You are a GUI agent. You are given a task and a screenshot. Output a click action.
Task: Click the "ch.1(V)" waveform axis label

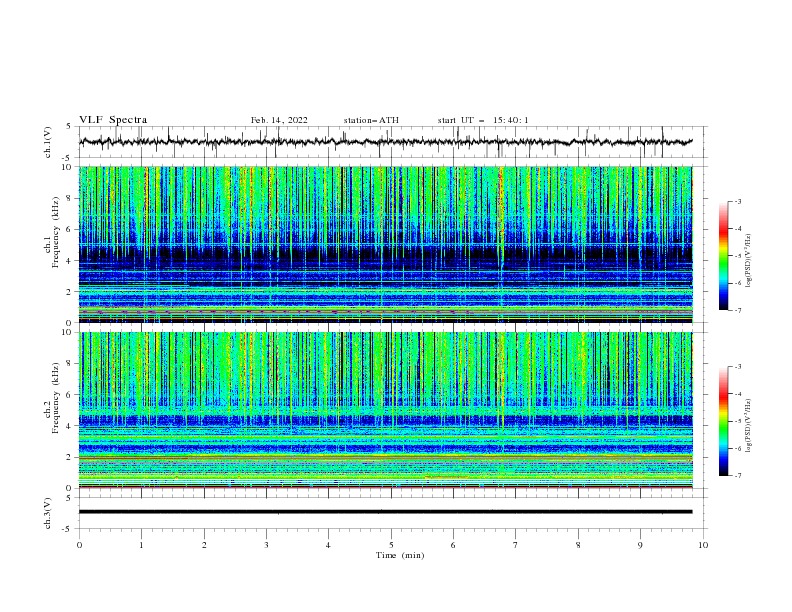click(x=48, y=142)
